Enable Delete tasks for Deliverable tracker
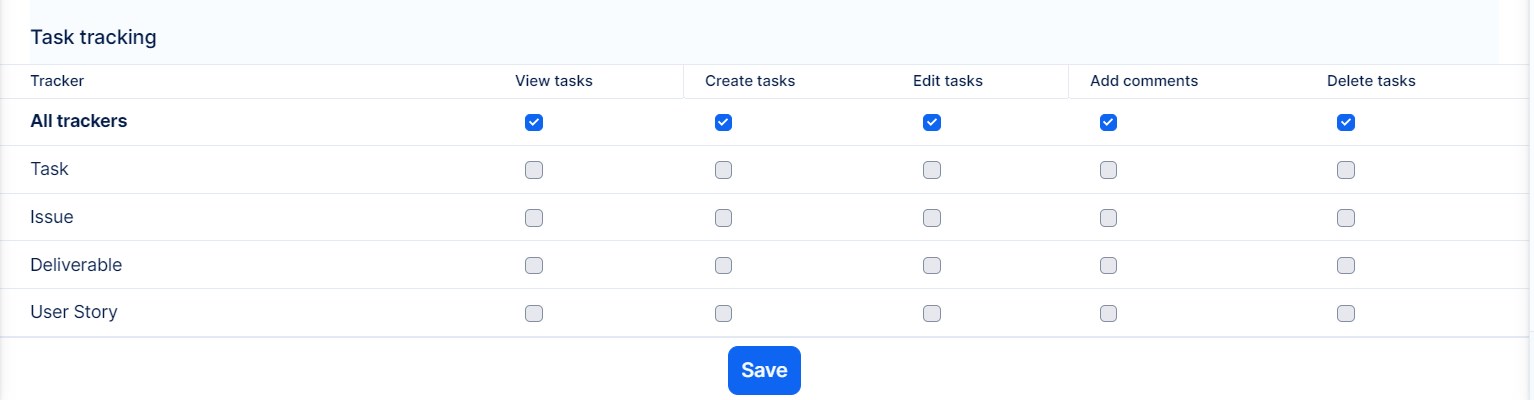Image resolution: width=1534 pixels, height=400 pixels. [1346, 265]
